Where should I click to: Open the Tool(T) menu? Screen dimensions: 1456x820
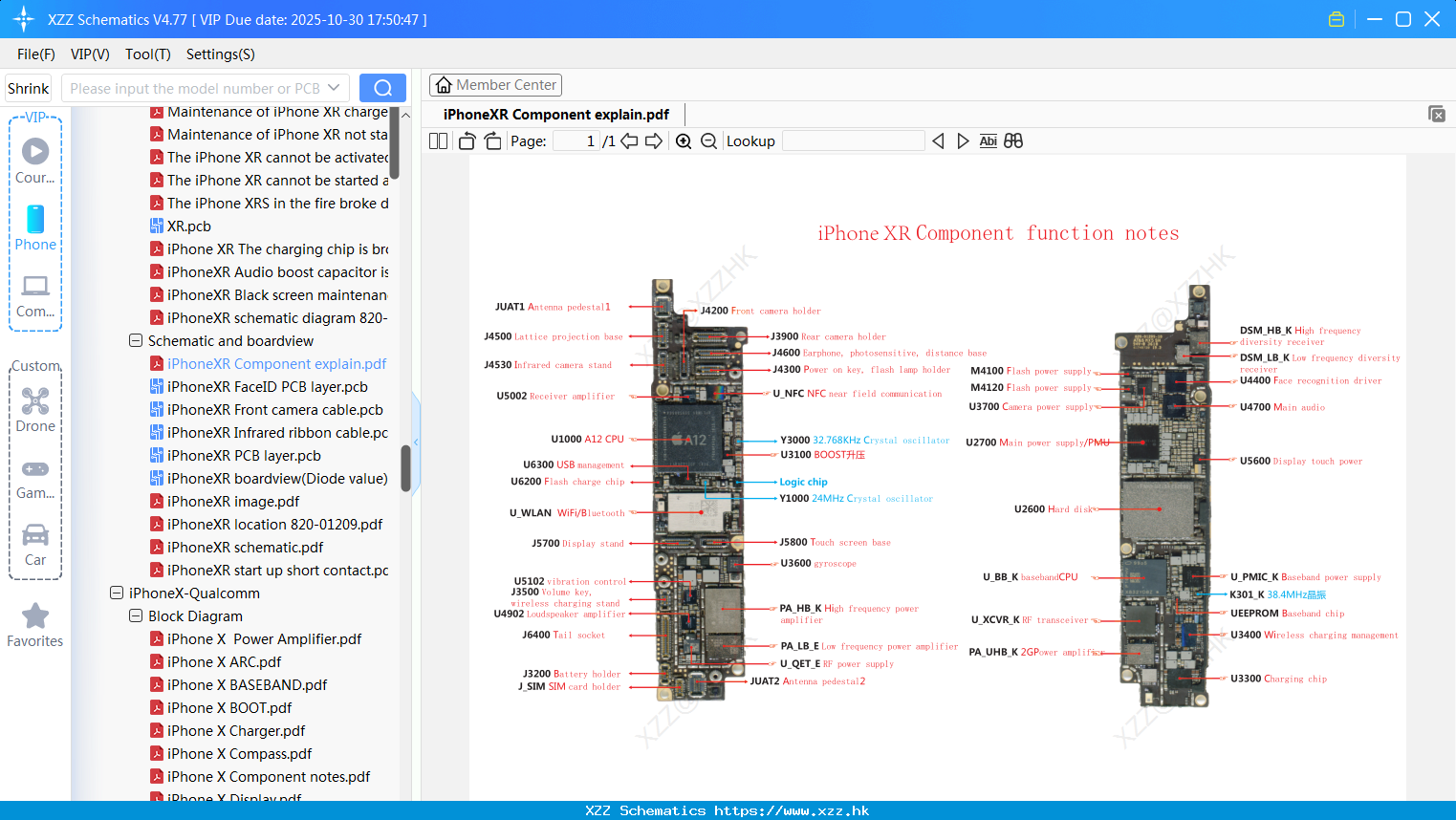(x=148, y=54)
